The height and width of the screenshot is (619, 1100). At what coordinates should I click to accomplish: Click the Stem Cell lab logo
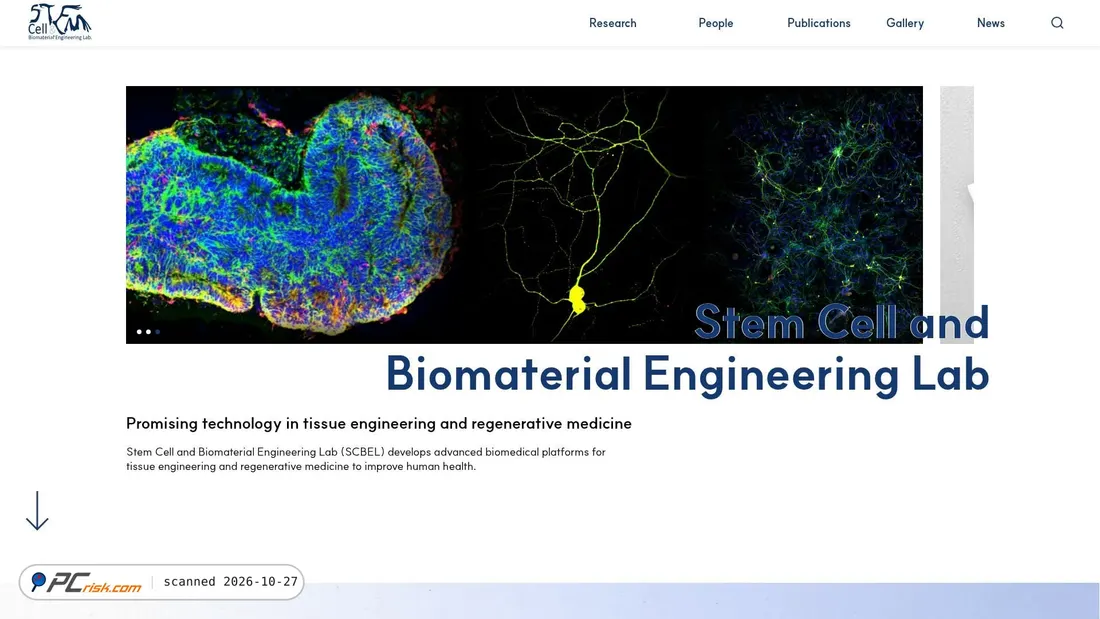point(60,22)
